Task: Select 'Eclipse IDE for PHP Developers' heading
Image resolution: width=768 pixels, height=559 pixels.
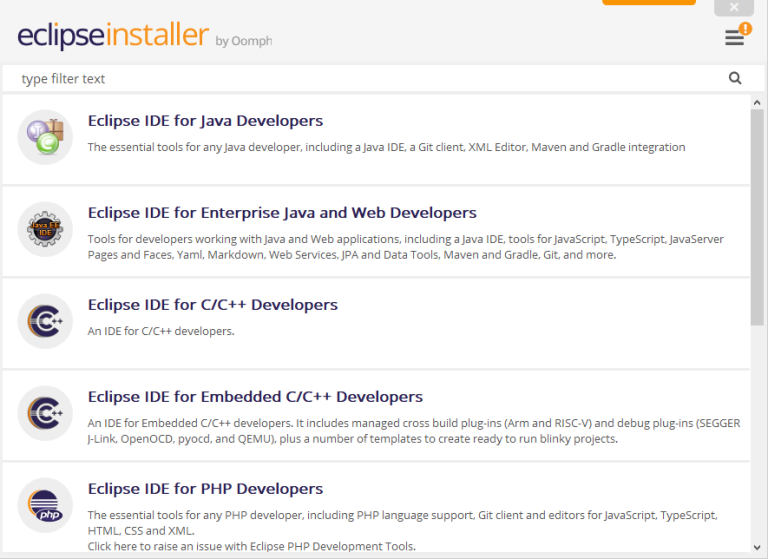Action: [x=205, y=489]
